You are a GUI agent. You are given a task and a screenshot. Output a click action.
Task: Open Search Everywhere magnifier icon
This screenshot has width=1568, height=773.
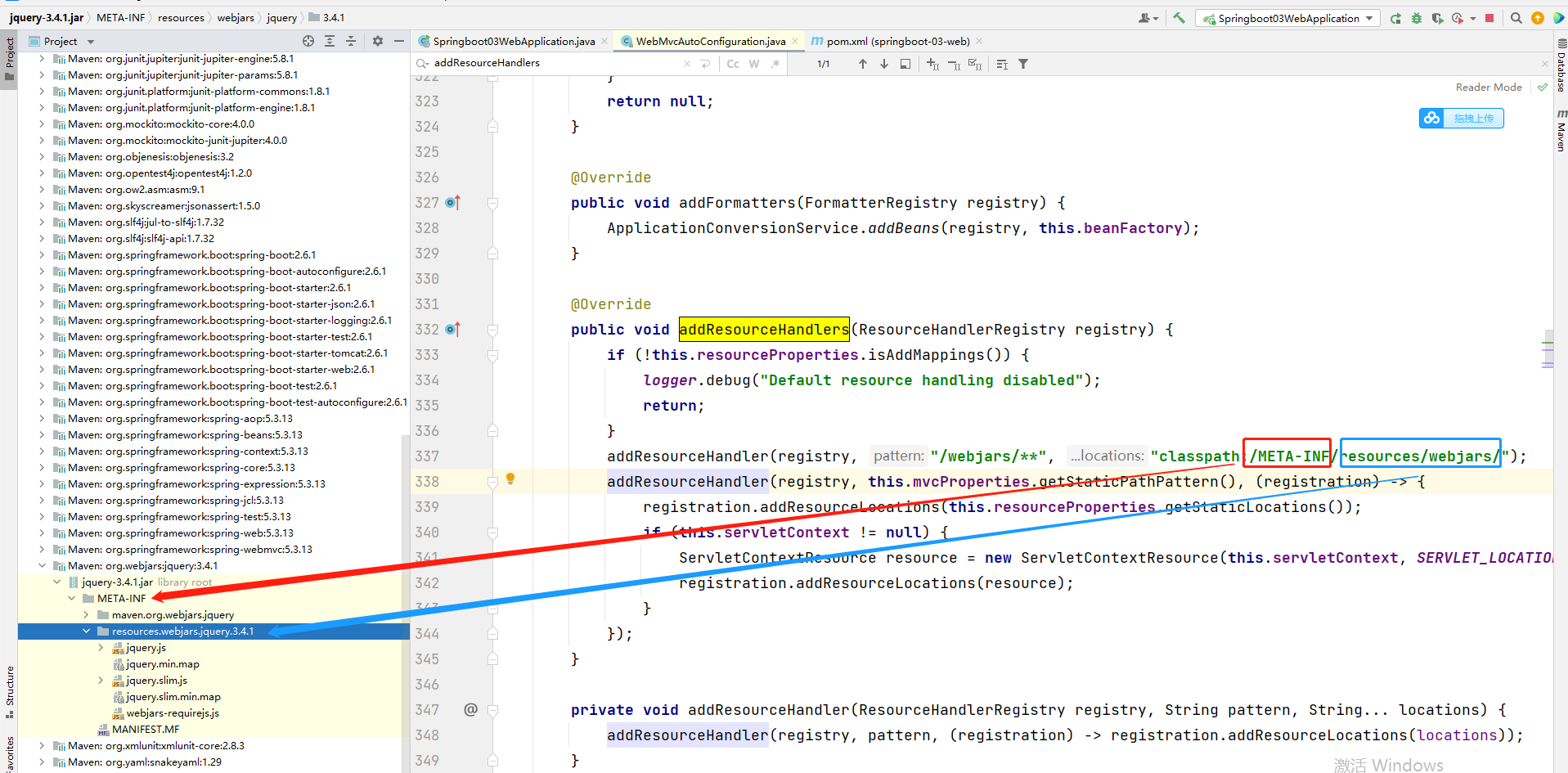click(x=1516, y=18)
